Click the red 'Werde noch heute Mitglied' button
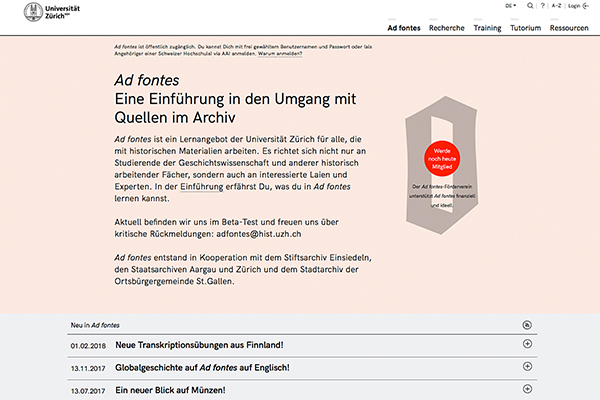This screenshot has height=400, width=600. (442, 159)
